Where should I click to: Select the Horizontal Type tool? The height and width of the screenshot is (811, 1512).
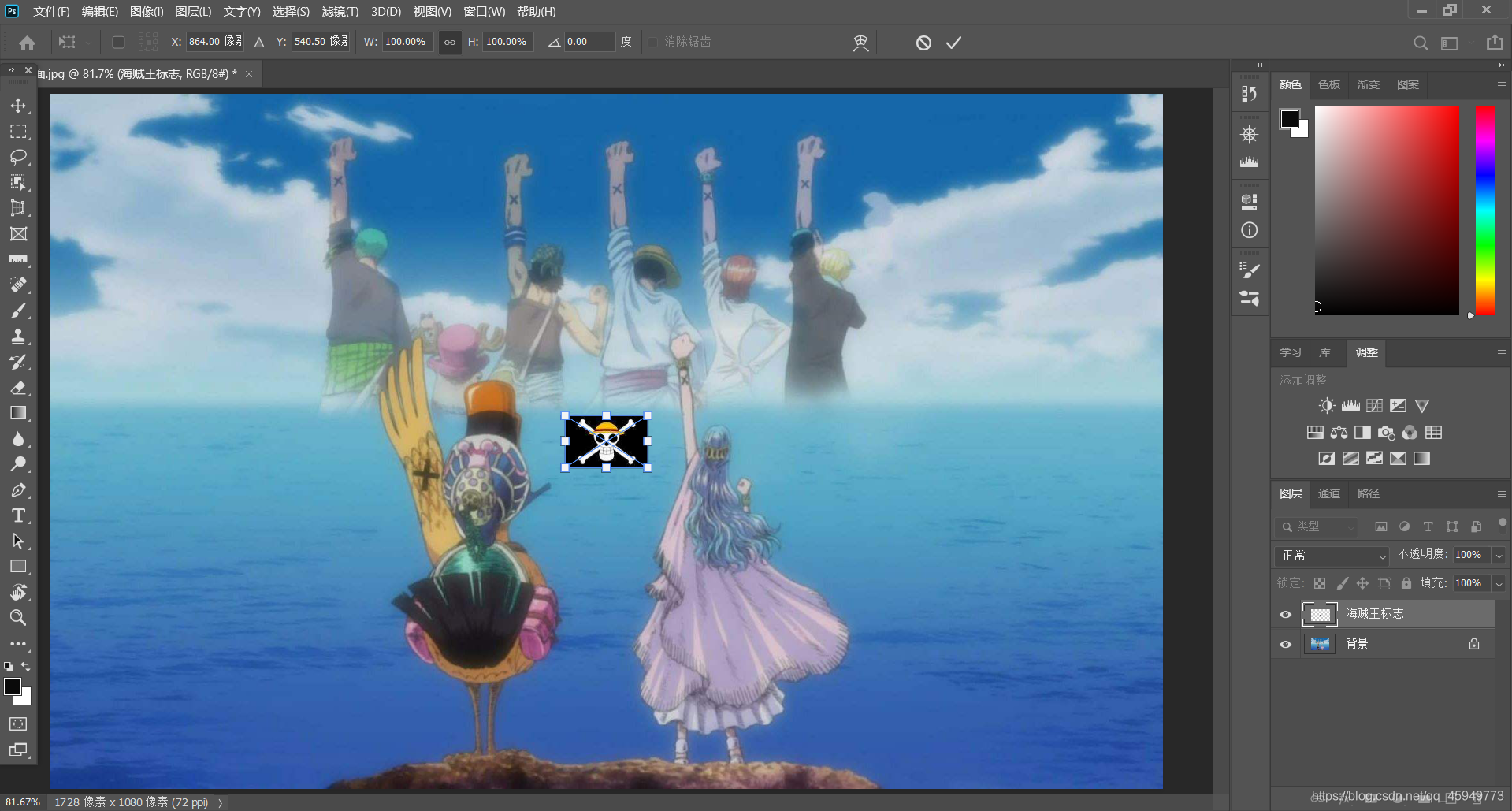click(x=18, y=515)
